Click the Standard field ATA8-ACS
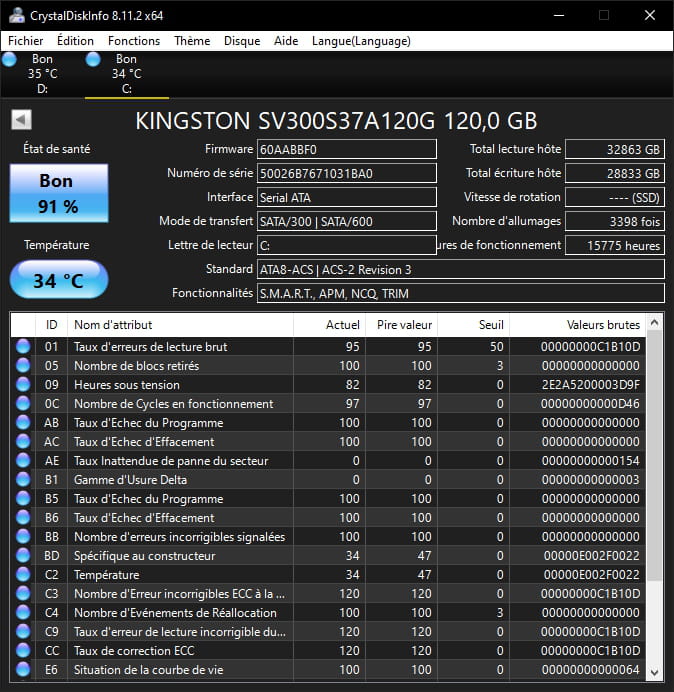The height and width of the screenshot is (692, 674). [x=461, y=269]
